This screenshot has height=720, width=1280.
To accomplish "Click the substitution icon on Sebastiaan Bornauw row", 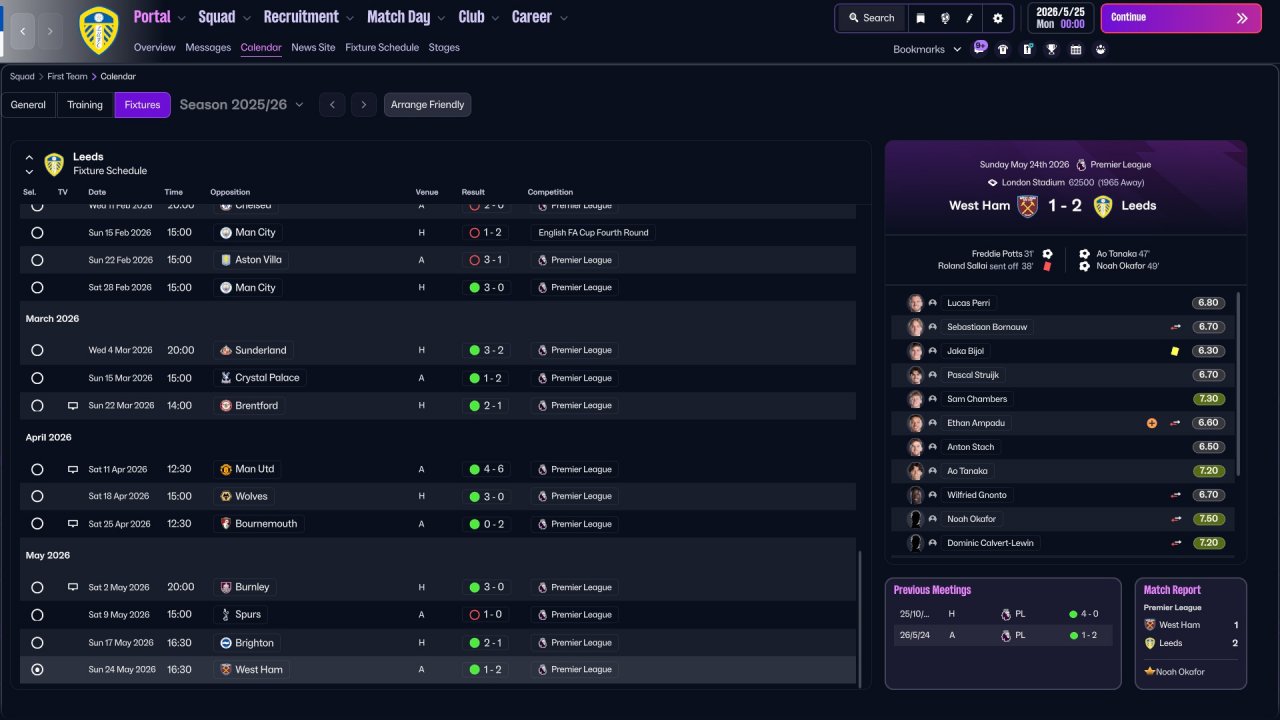I will tap(1175, 327).
